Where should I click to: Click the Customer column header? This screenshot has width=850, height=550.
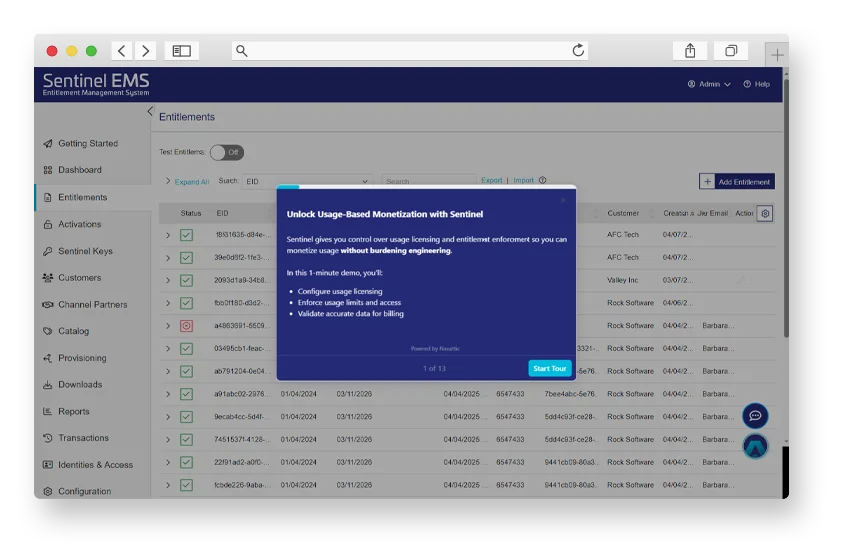click(623, 213)
